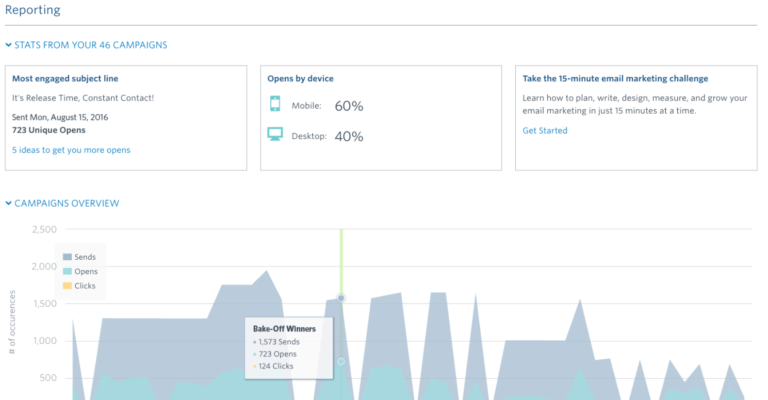
Task: Click the Reporting page heading
Action: (33, 10)
